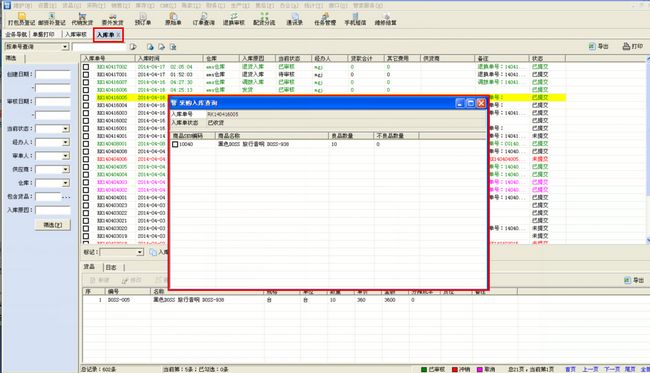Open the 供应商 filter dropdown
This screenshot has width=650, height=373.
[65, 170]
